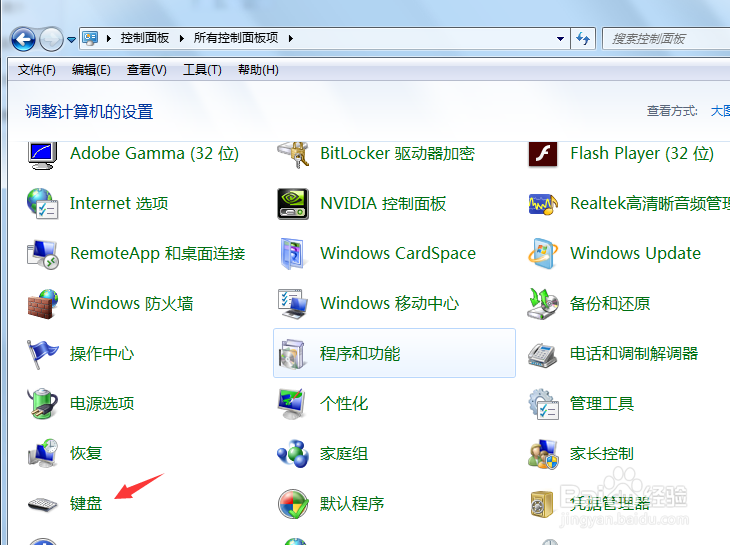Expand the arrow after 所有控制面板项 breadcrumb
730x545 pixels.
291,39
